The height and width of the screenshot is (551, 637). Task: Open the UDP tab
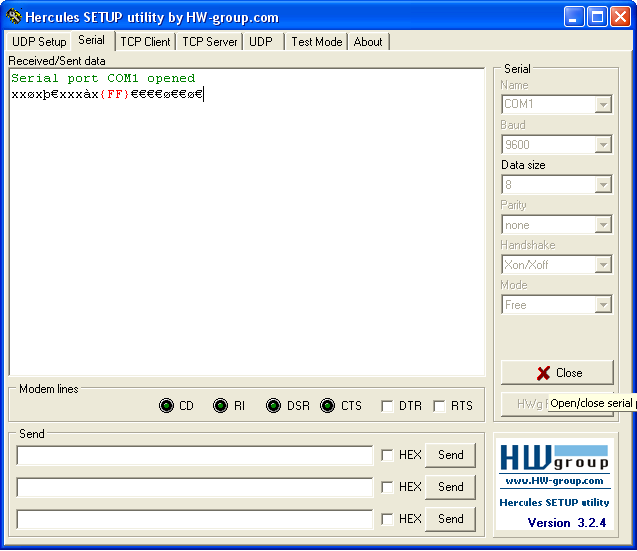(261, 42)
